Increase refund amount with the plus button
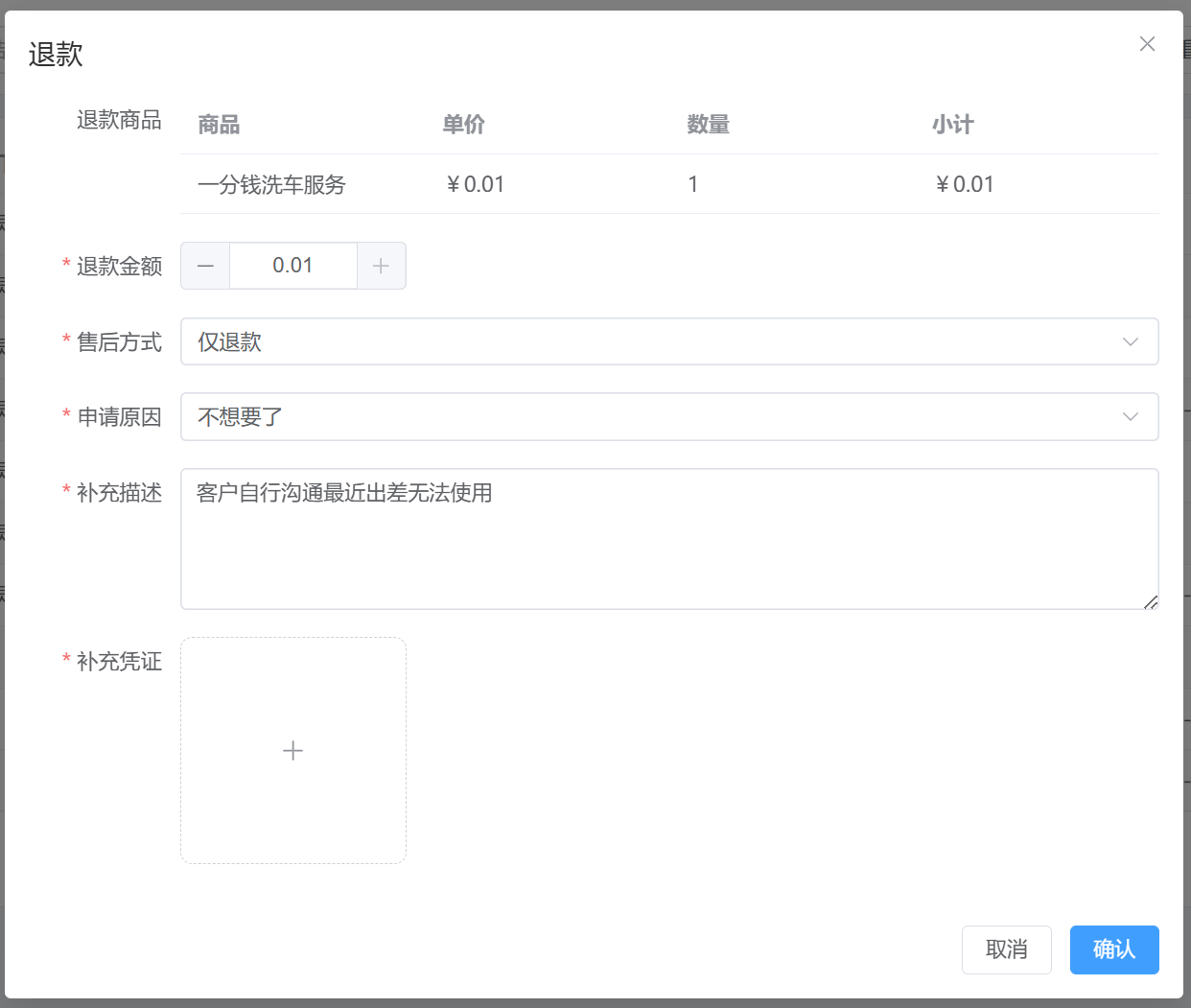This screenshot has height=1008, width=1191. pos(381,266)
